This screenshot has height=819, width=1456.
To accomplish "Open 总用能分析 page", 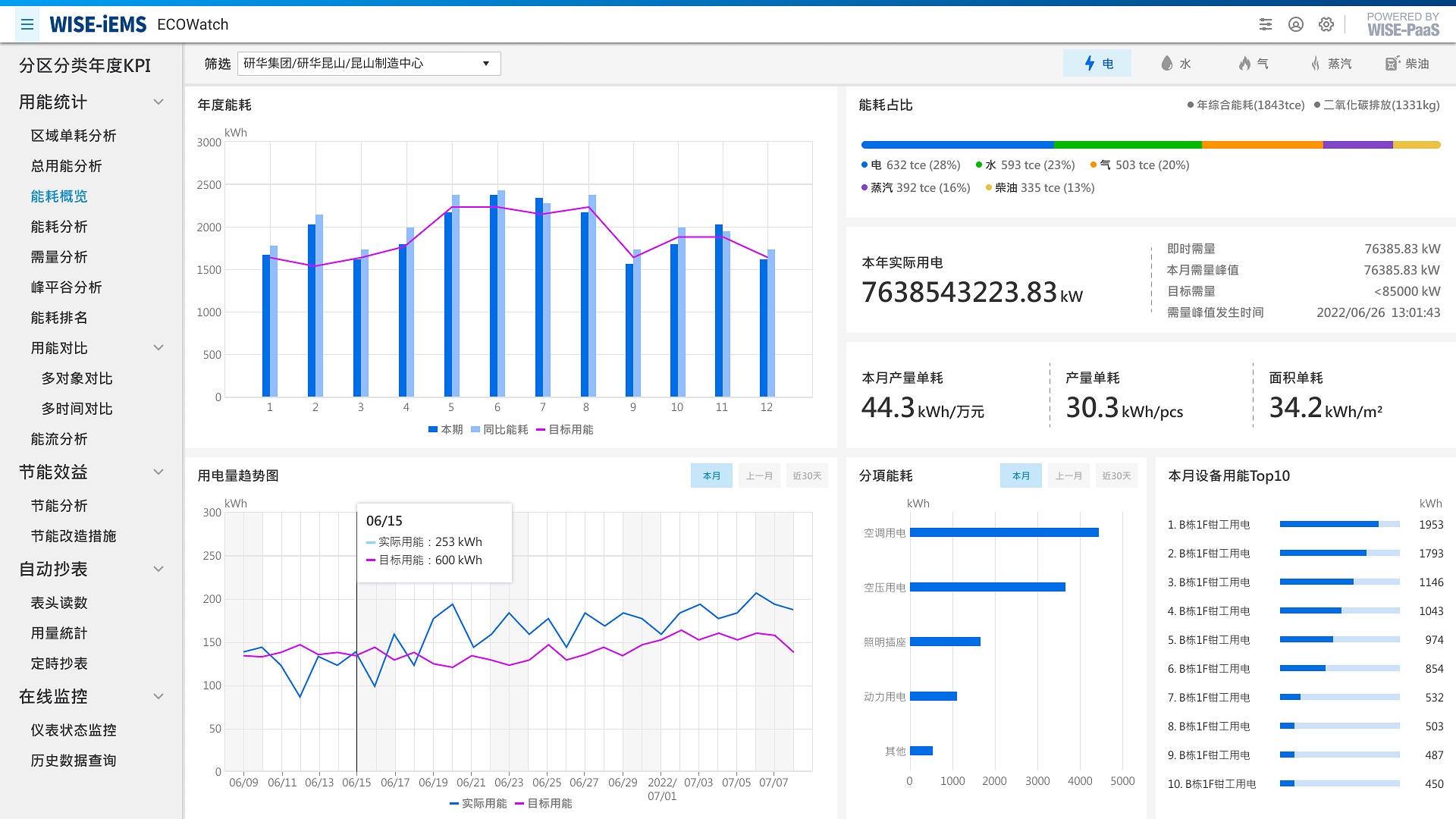I will (x=66, y=166).
